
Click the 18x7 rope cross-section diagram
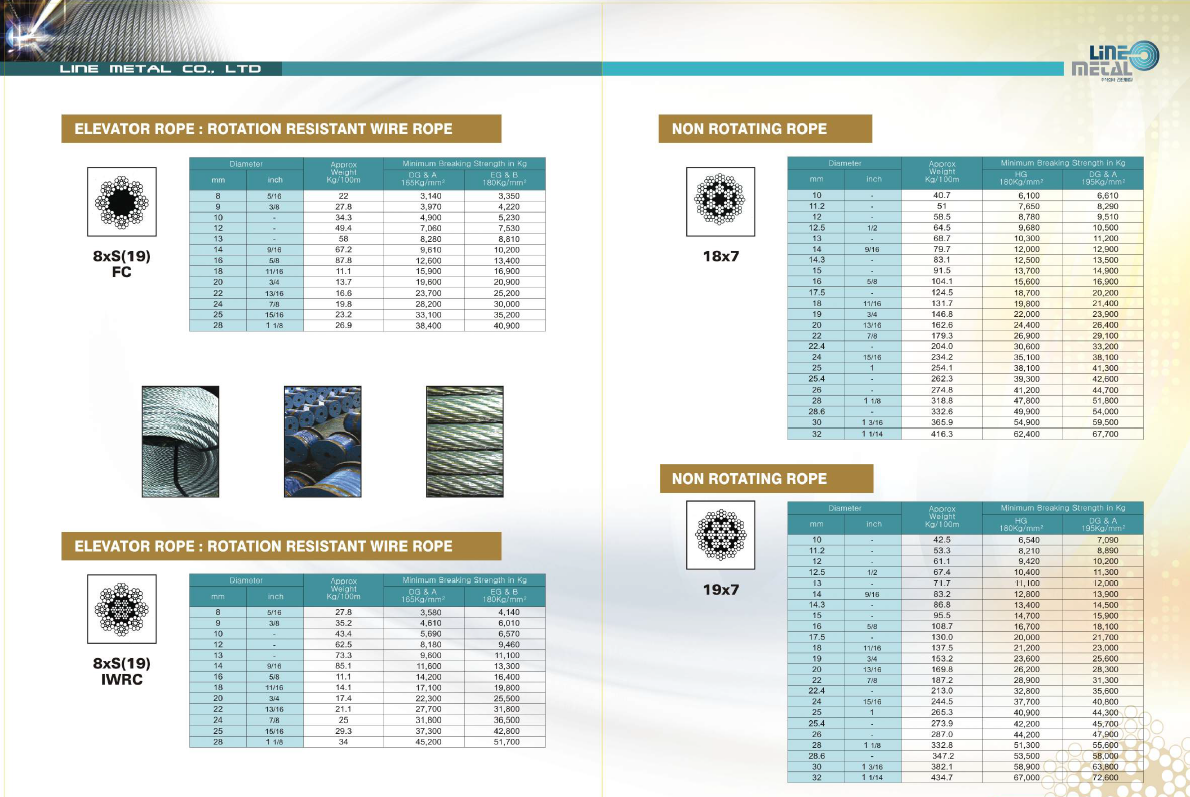click(719, 201)
